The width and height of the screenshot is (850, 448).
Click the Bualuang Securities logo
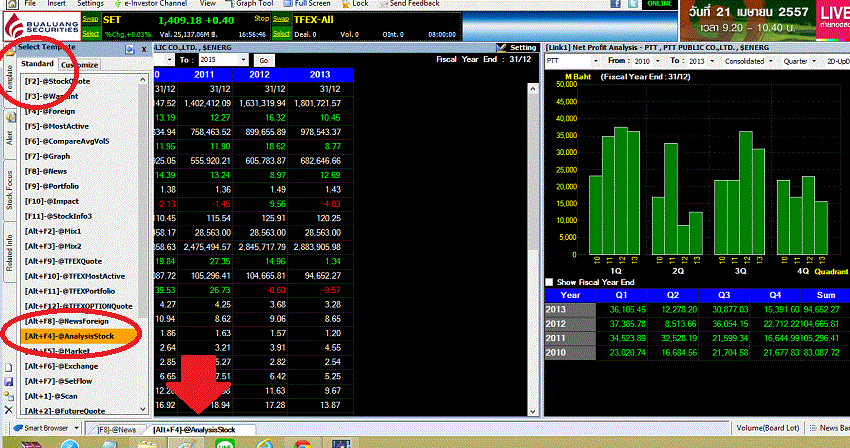tap(41, 26)
